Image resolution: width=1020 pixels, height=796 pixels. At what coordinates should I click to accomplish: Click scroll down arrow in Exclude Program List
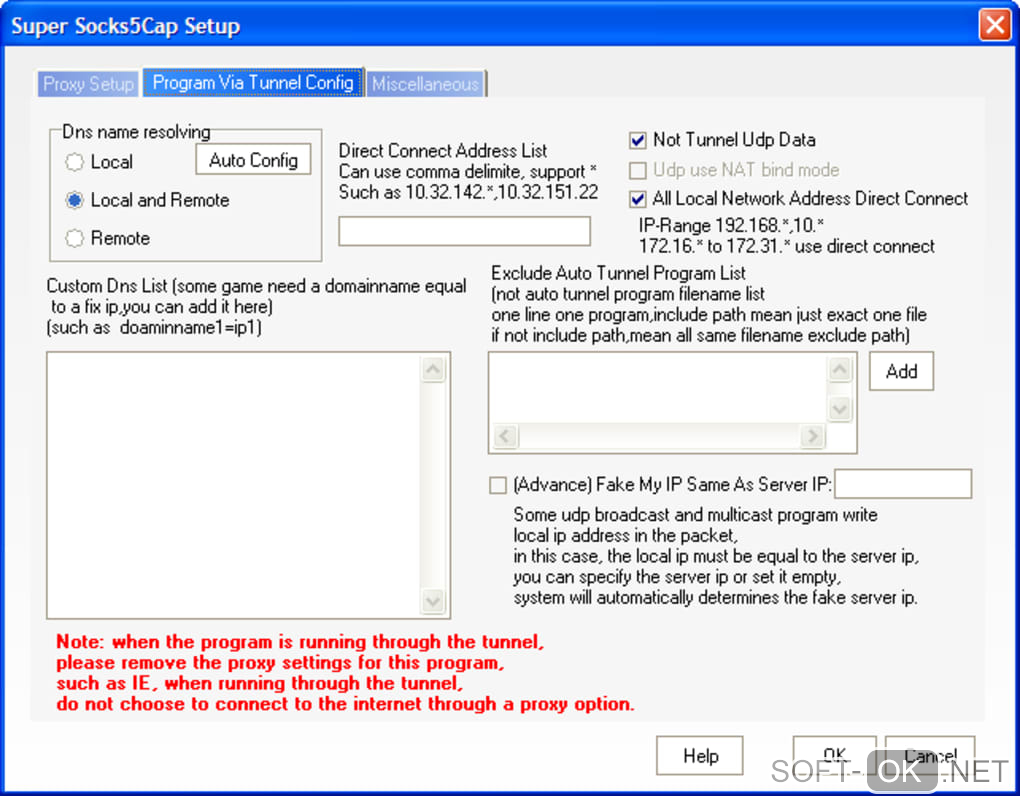click(840, 409)
